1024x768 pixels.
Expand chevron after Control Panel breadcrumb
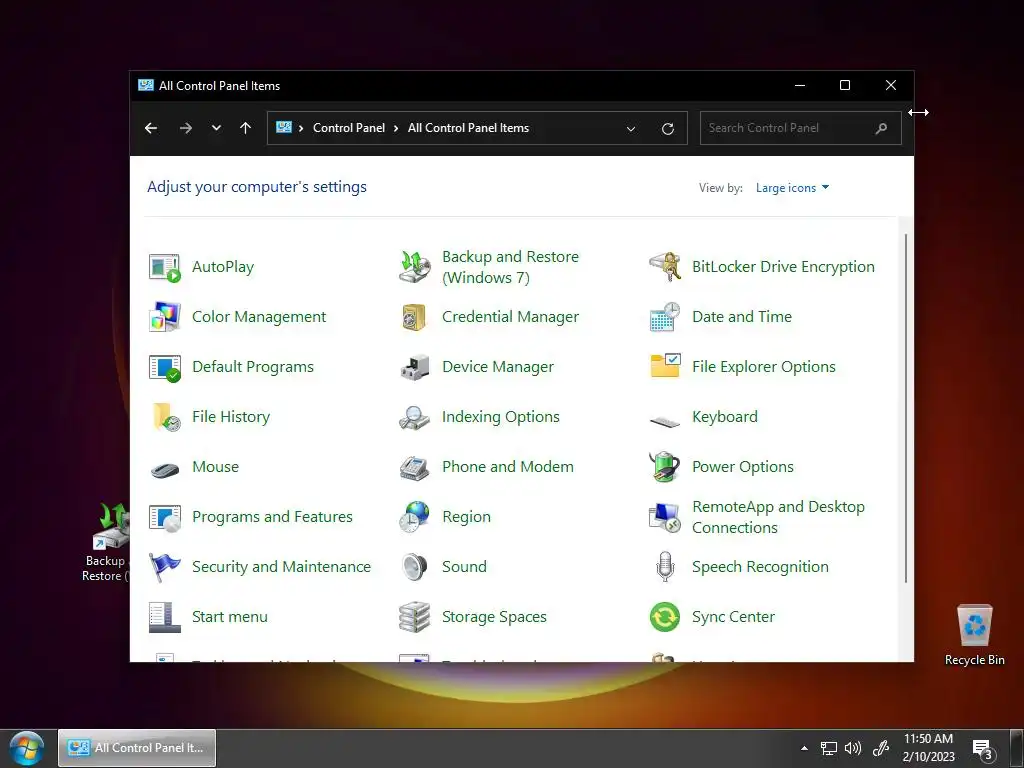(x=396, y=128)
